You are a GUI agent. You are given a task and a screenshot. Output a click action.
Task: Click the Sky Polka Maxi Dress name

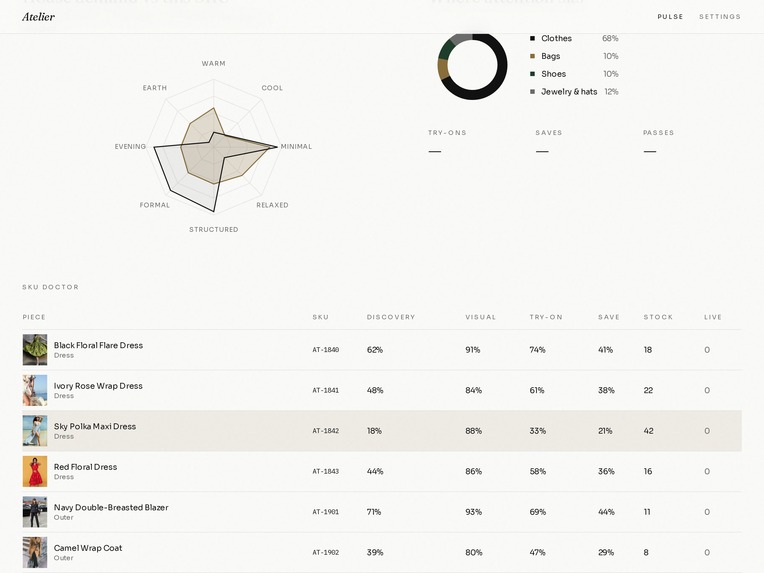coord(95,426)
